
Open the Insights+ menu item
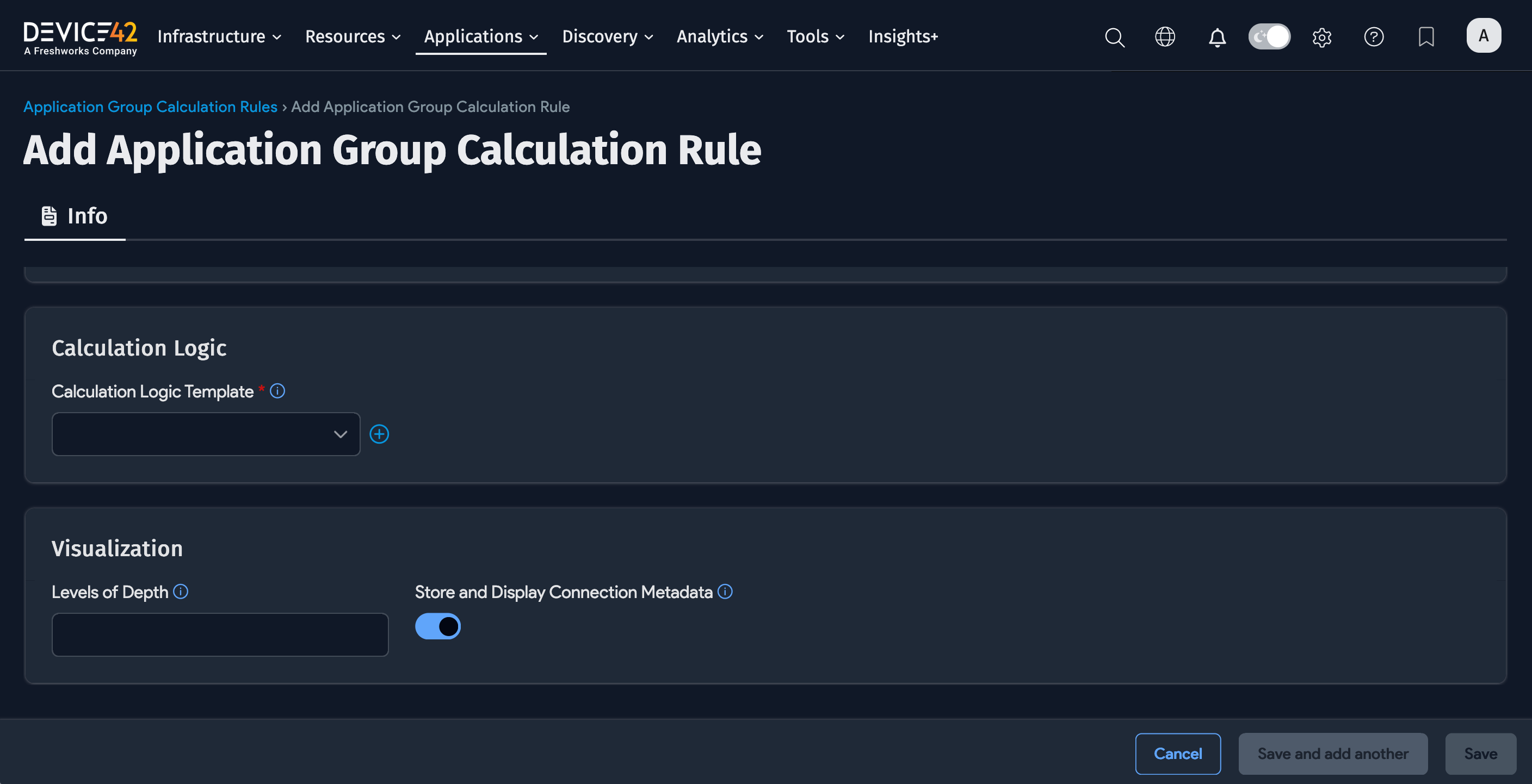click(x=902, y=36)
